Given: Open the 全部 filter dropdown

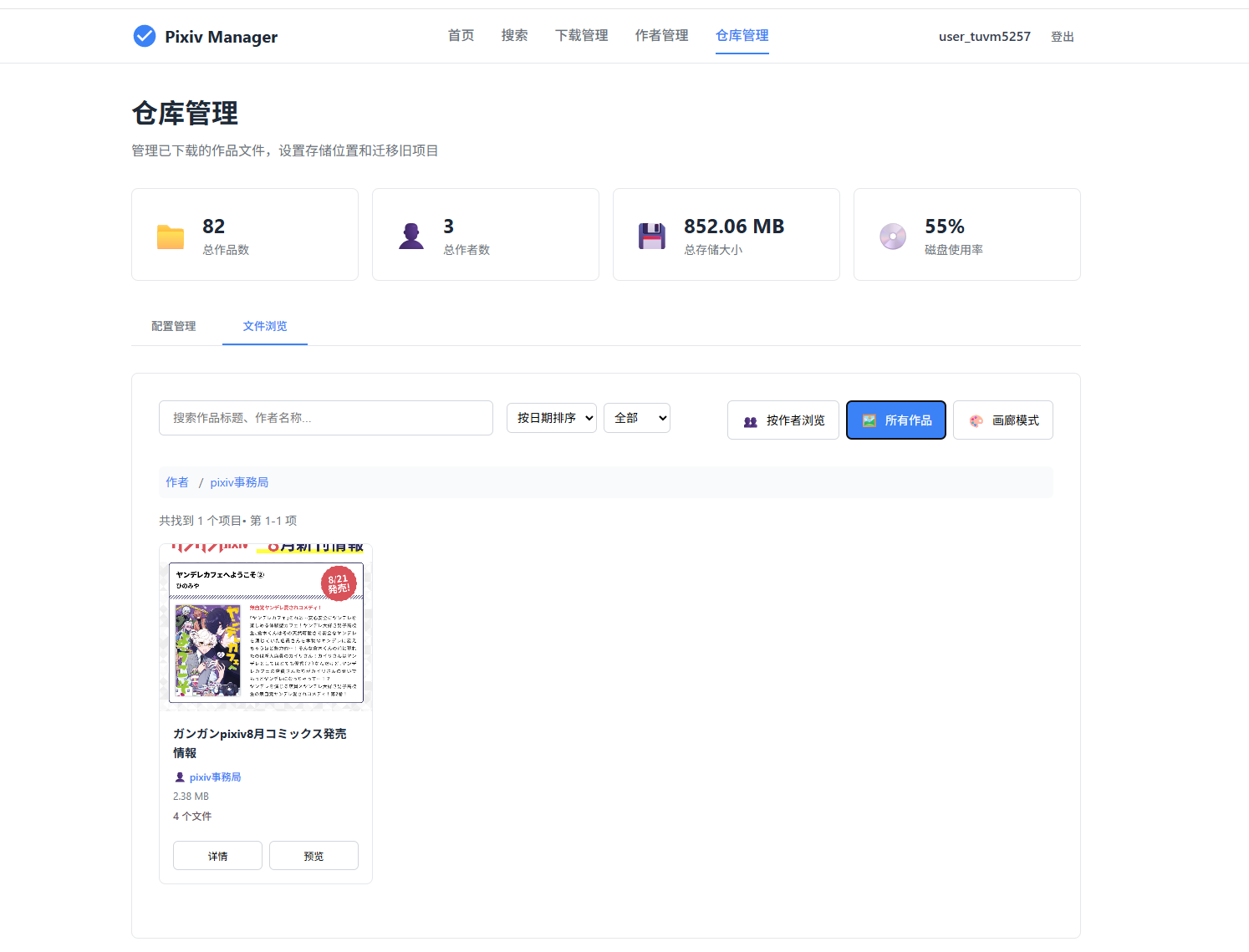Looking at the screenshot, I should 637,418.
